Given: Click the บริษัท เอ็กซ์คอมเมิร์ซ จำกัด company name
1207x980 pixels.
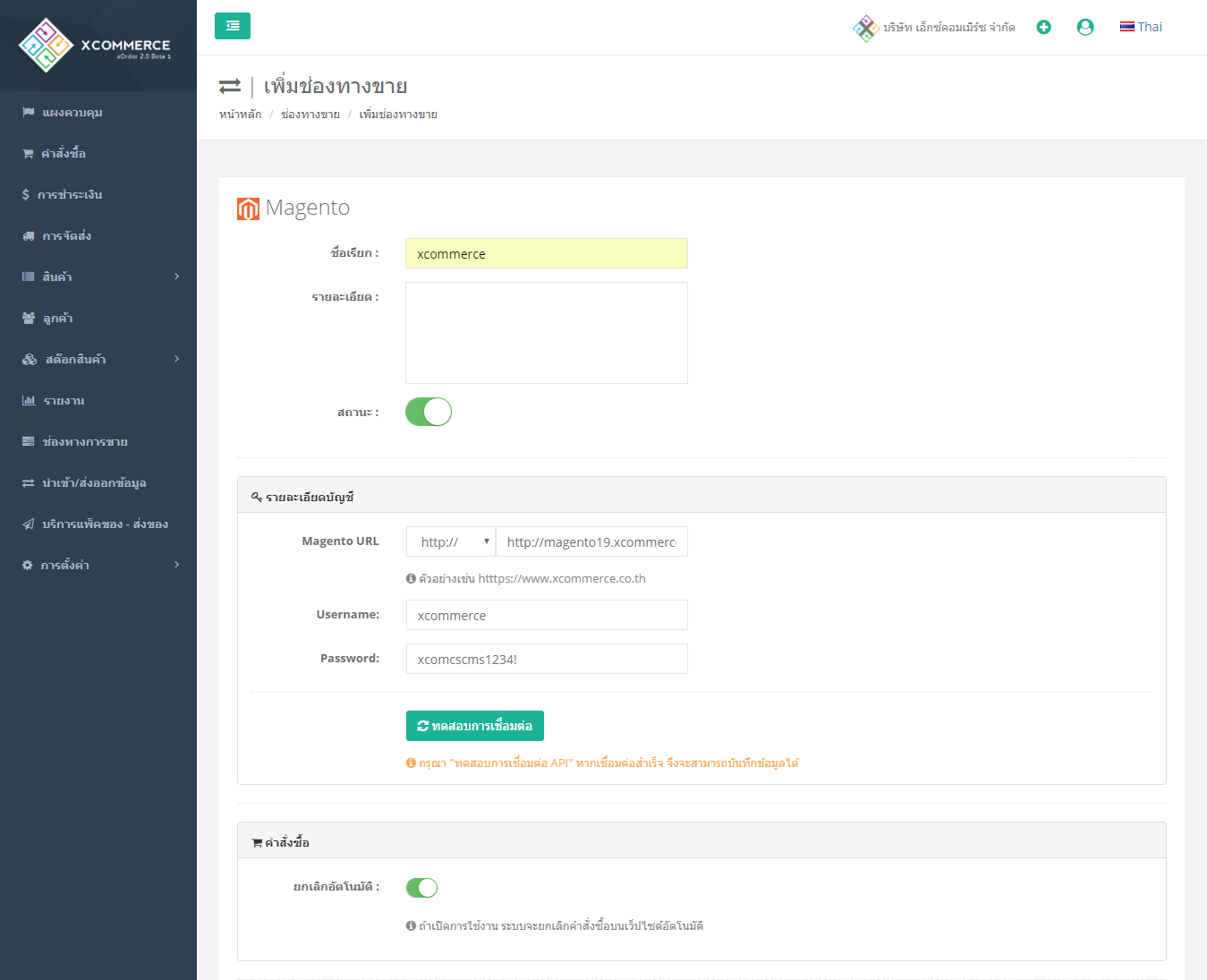Looking at the screenshot, I should (949, 28).
